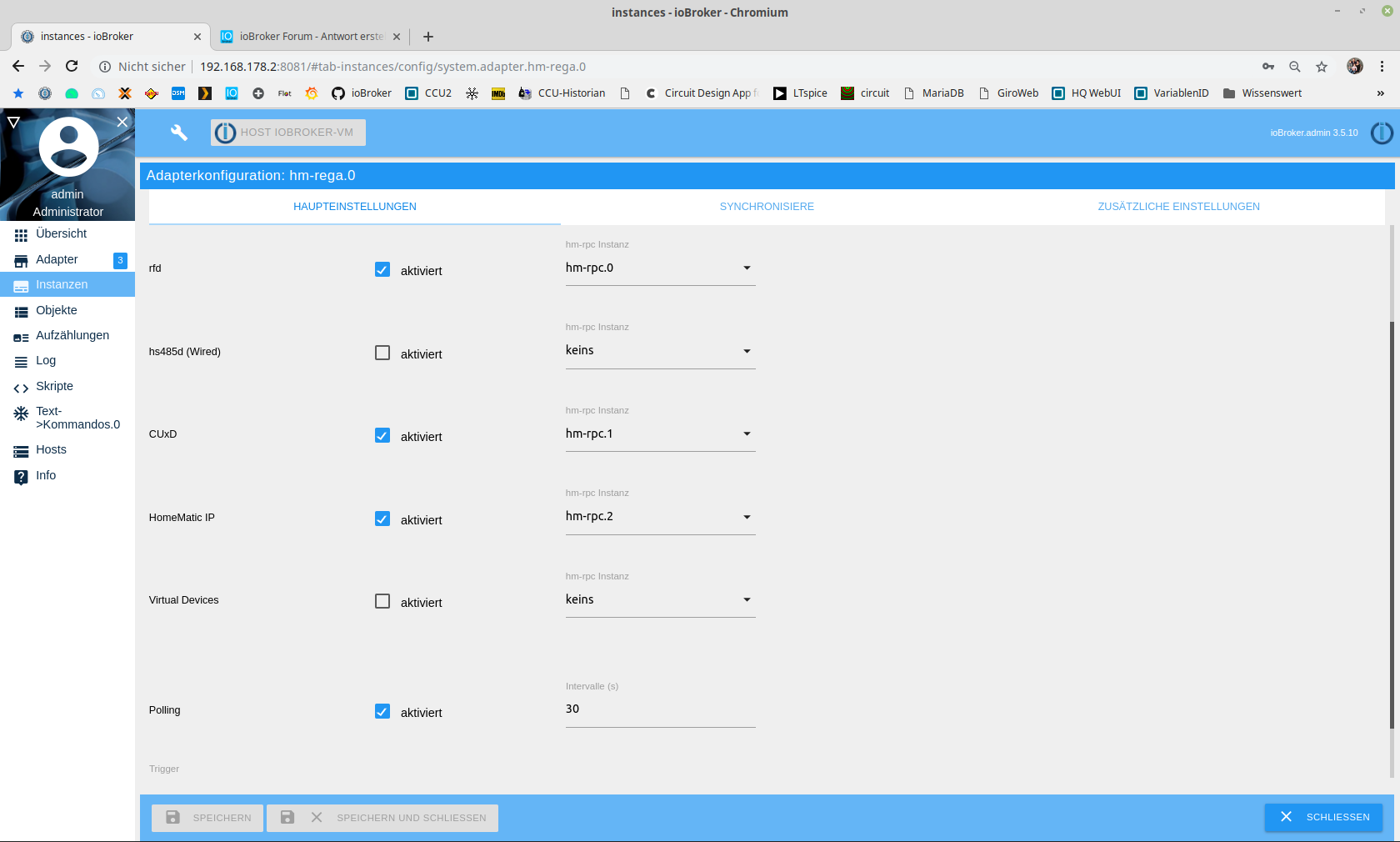Viewport: 1400px width, 842px height.
Task: Expand the rfd hm-rpc.0 instance dropdown
Action: pos(660,268)
